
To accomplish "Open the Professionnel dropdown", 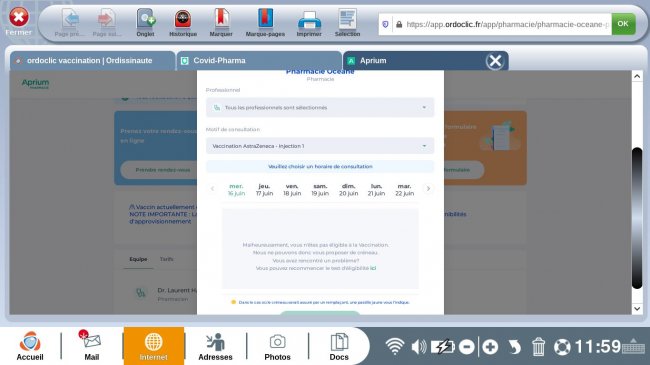I will [x=320, y=107].
